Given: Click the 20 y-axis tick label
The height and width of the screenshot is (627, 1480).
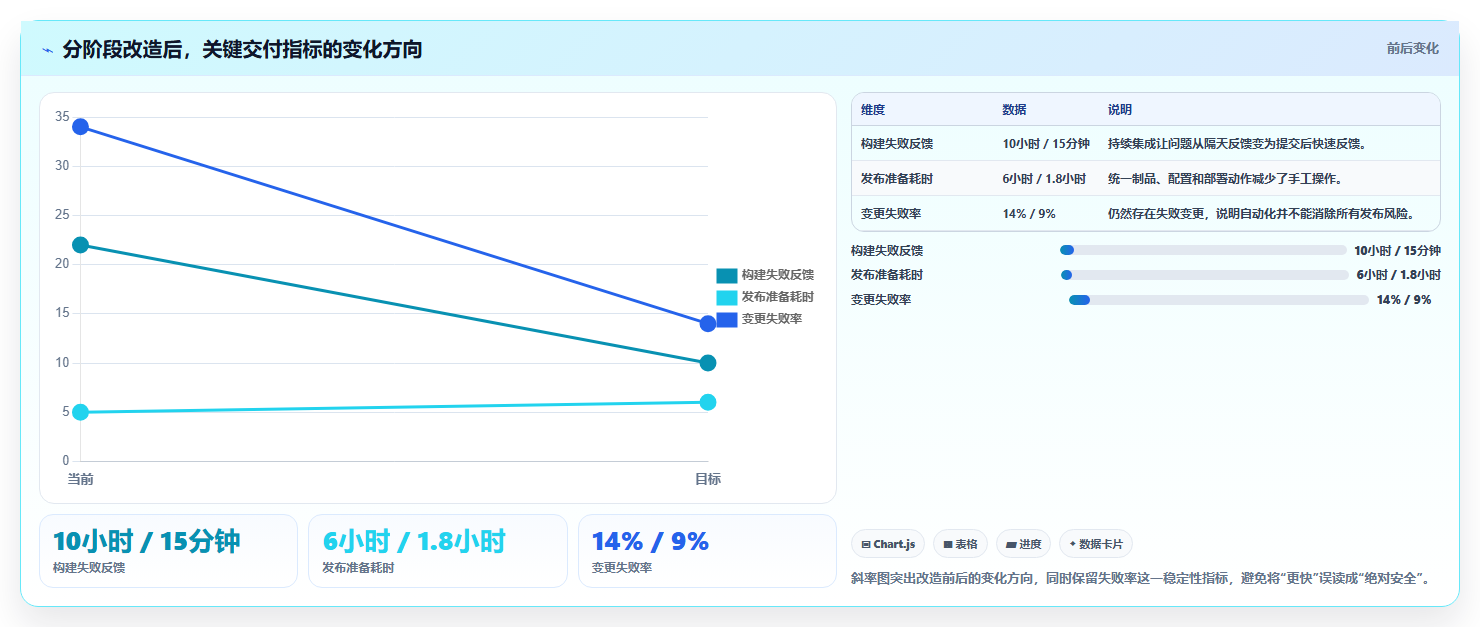Looking at the screenshot, I should (x=62, y=264).
